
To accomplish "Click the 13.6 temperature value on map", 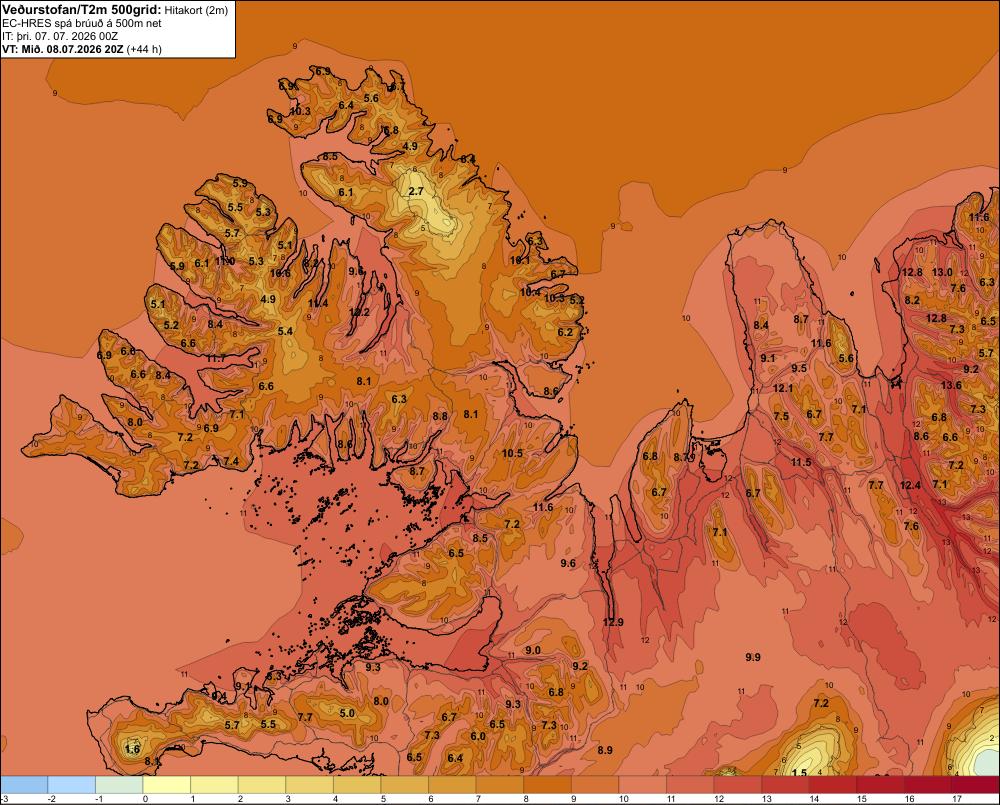I will (x=951, y=385).
